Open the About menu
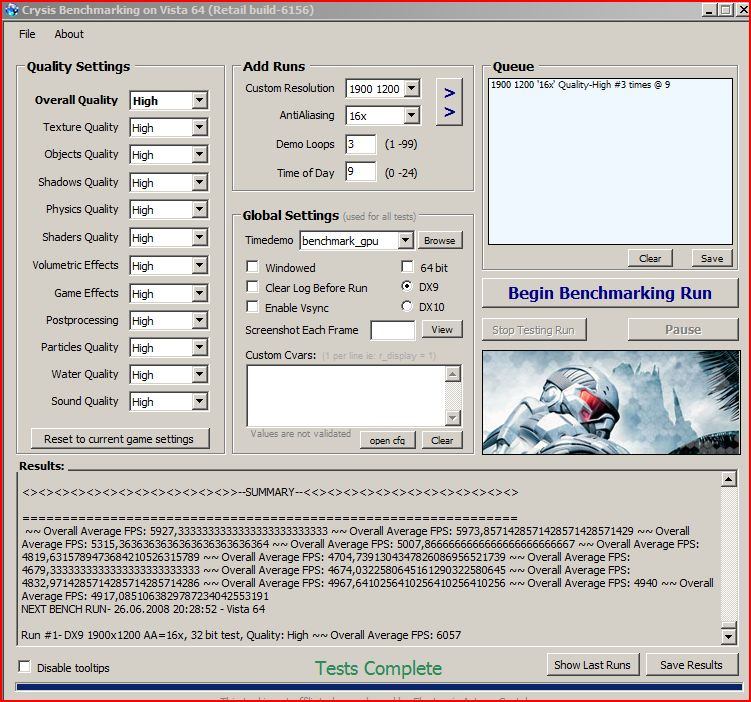 coord(69,34)
